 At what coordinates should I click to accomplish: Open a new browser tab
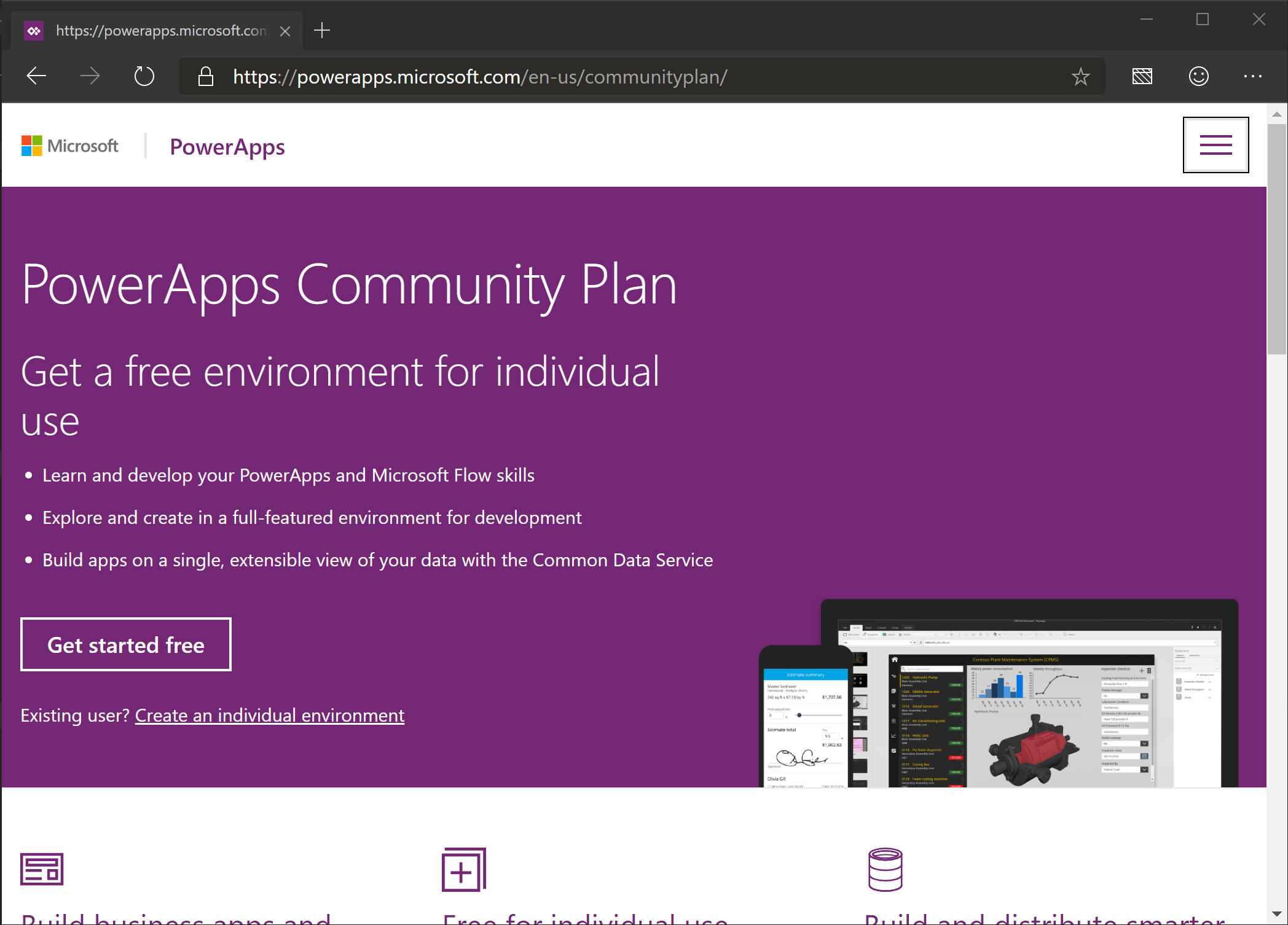(322, 30)
